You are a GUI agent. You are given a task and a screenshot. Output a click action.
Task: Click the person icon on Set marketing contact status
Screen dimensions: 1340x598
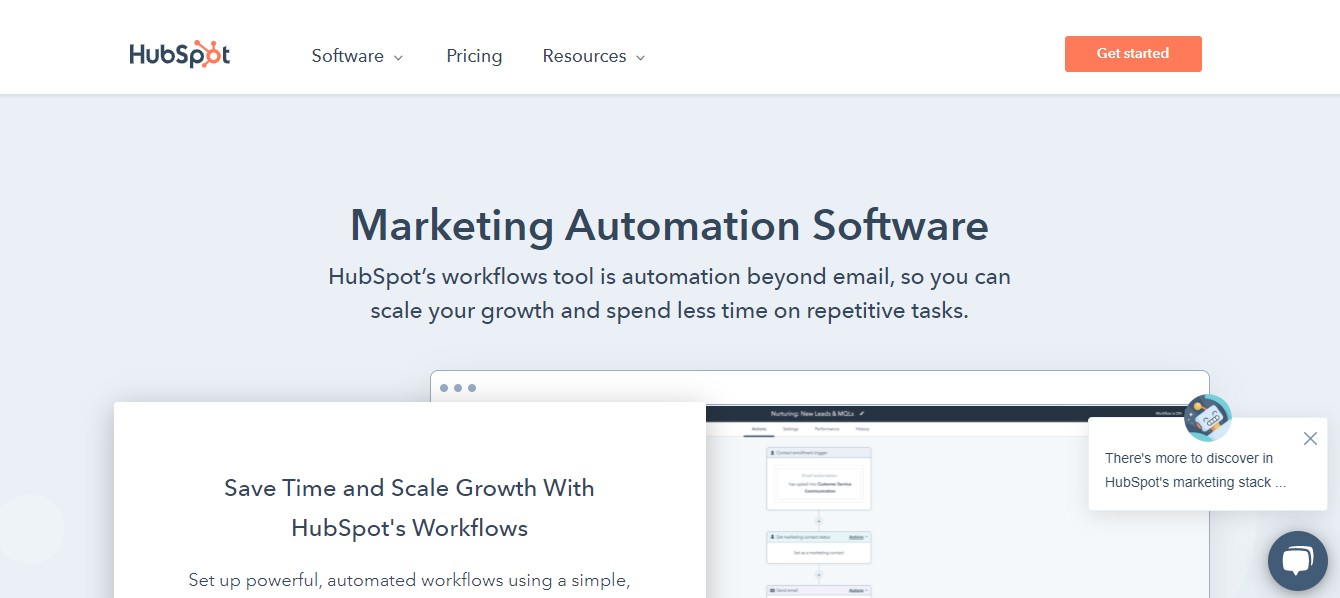[772, 537]
